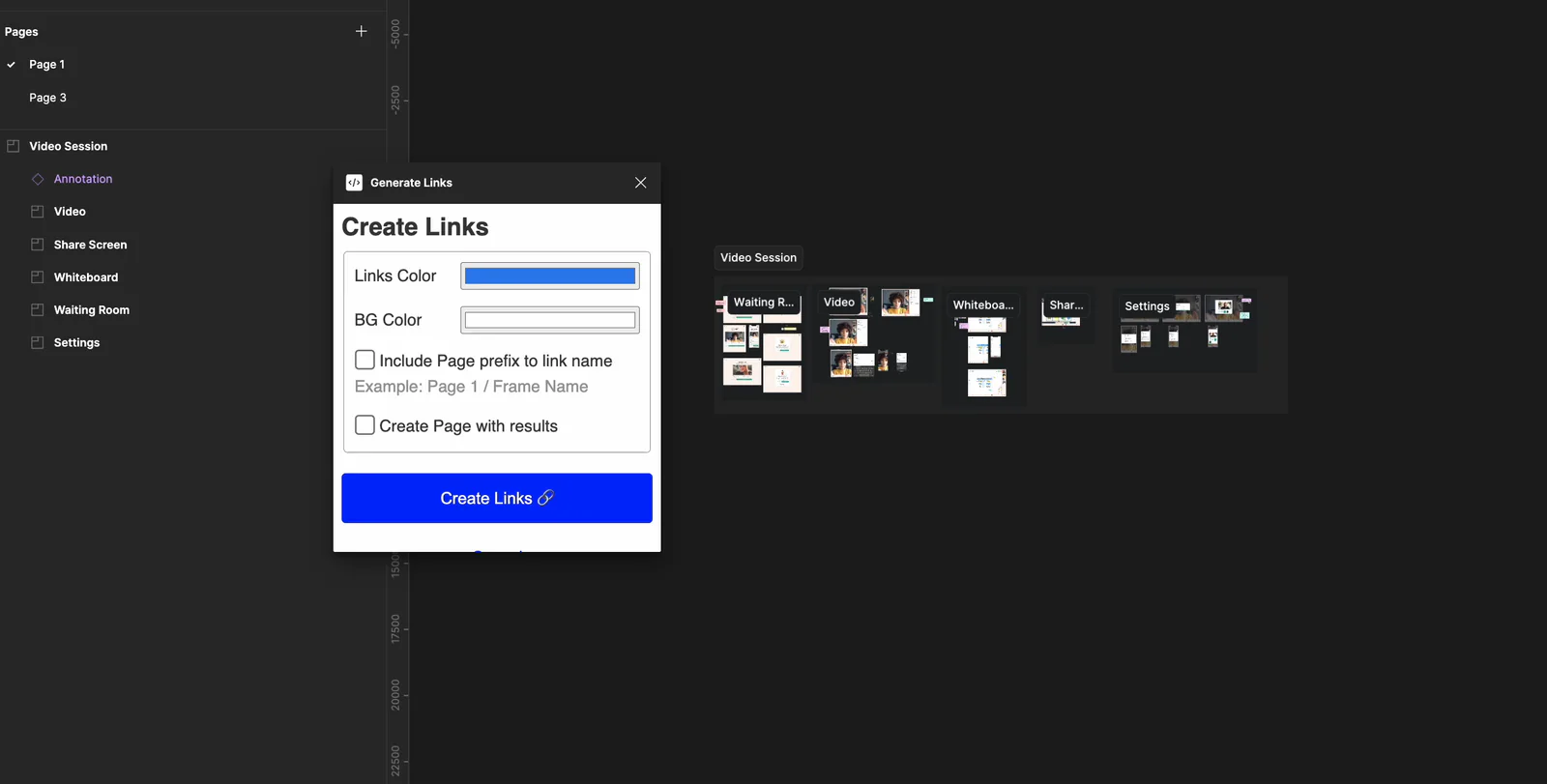Click the frame icon beside Whiteboard
The height and width of the screenshot is (784, 1547).
[x=38, y=277]
